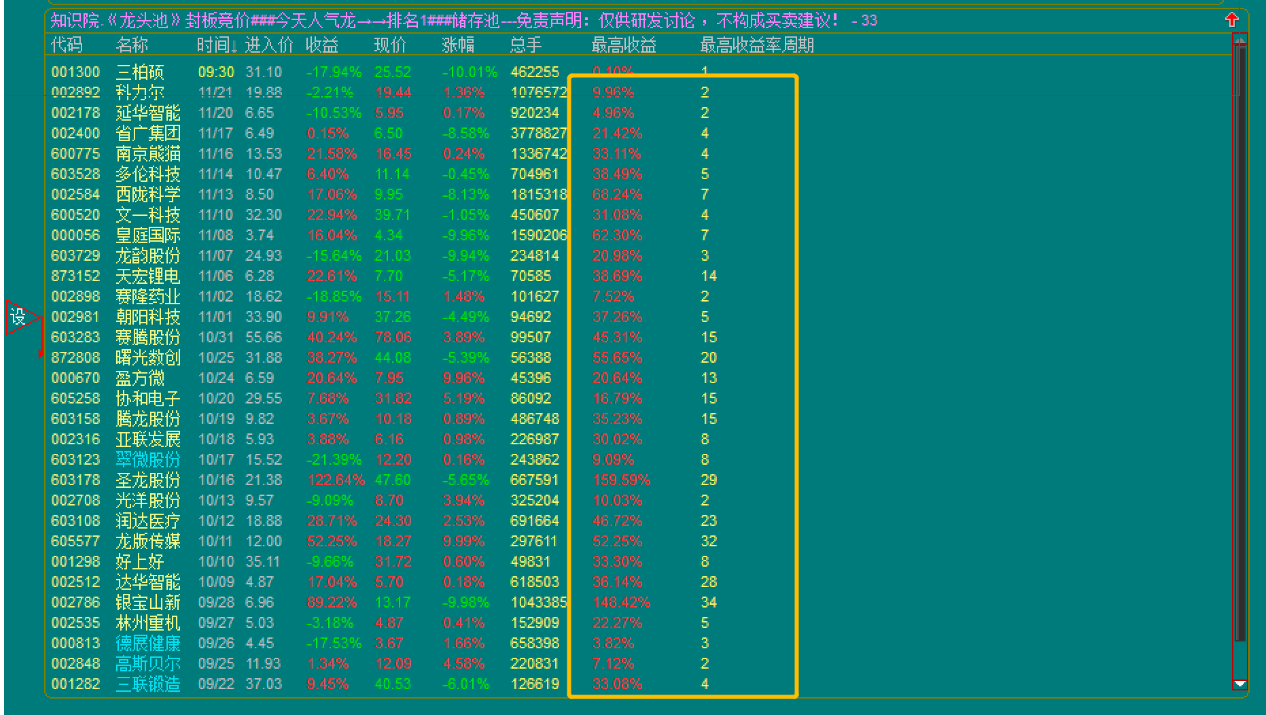Sort by 进入价 column header

[x=269, y=45]
